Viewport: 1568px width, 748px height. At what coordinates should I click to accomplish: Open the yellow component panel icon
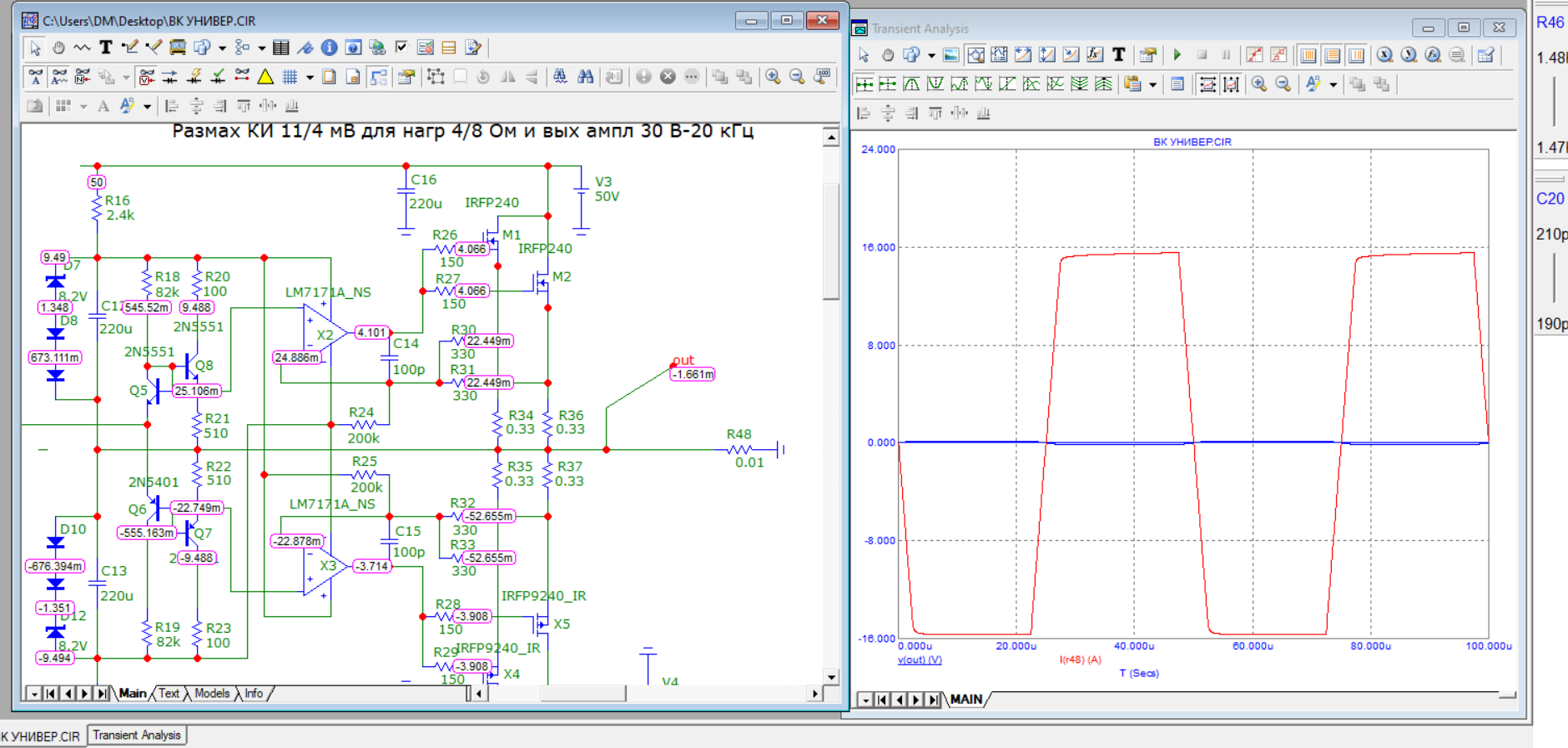449,48
